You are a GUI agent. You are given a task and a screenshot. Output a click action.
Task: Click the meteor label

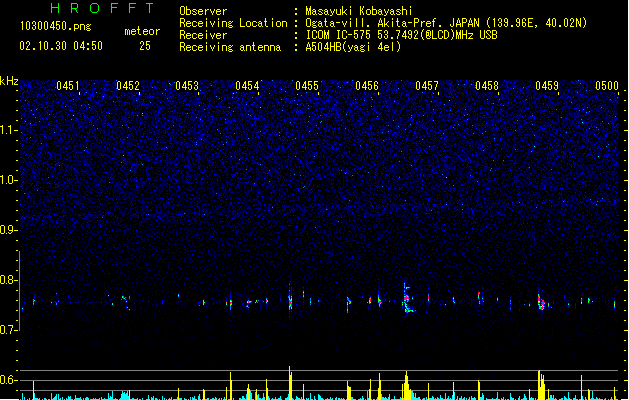(x=142, y=31)
